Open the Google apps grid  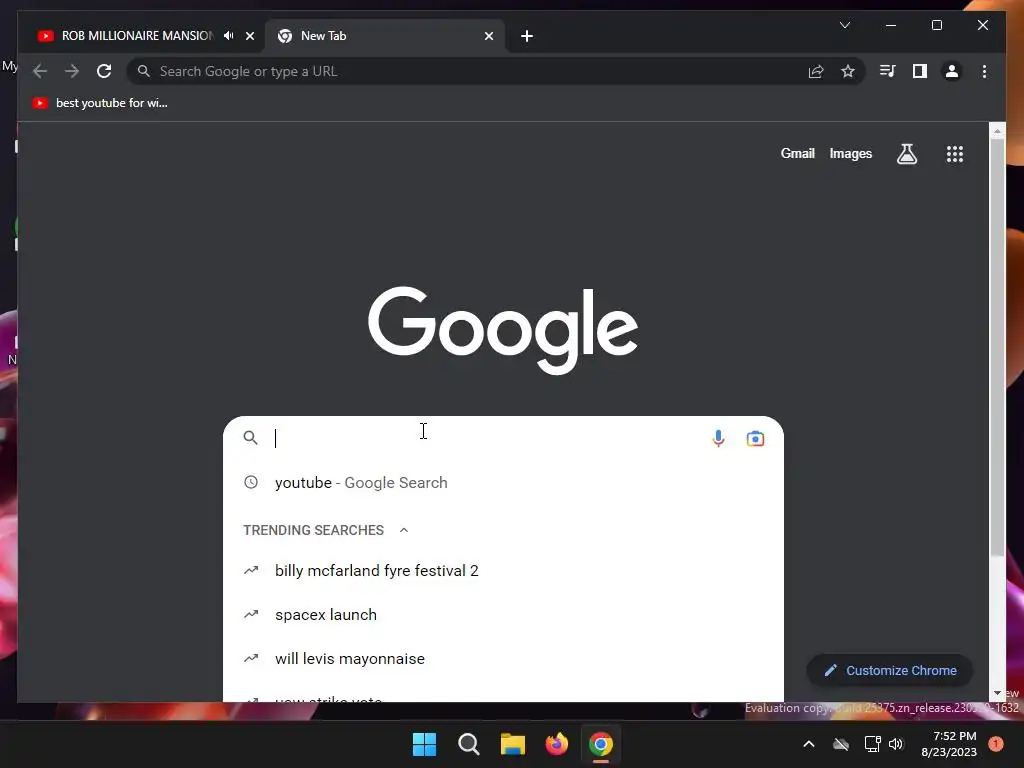(955, 154)
